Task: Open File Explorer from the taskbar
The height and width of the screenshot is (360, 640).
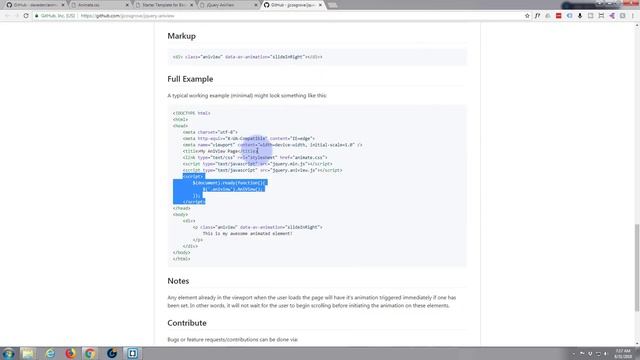Action: pos(28,353)
